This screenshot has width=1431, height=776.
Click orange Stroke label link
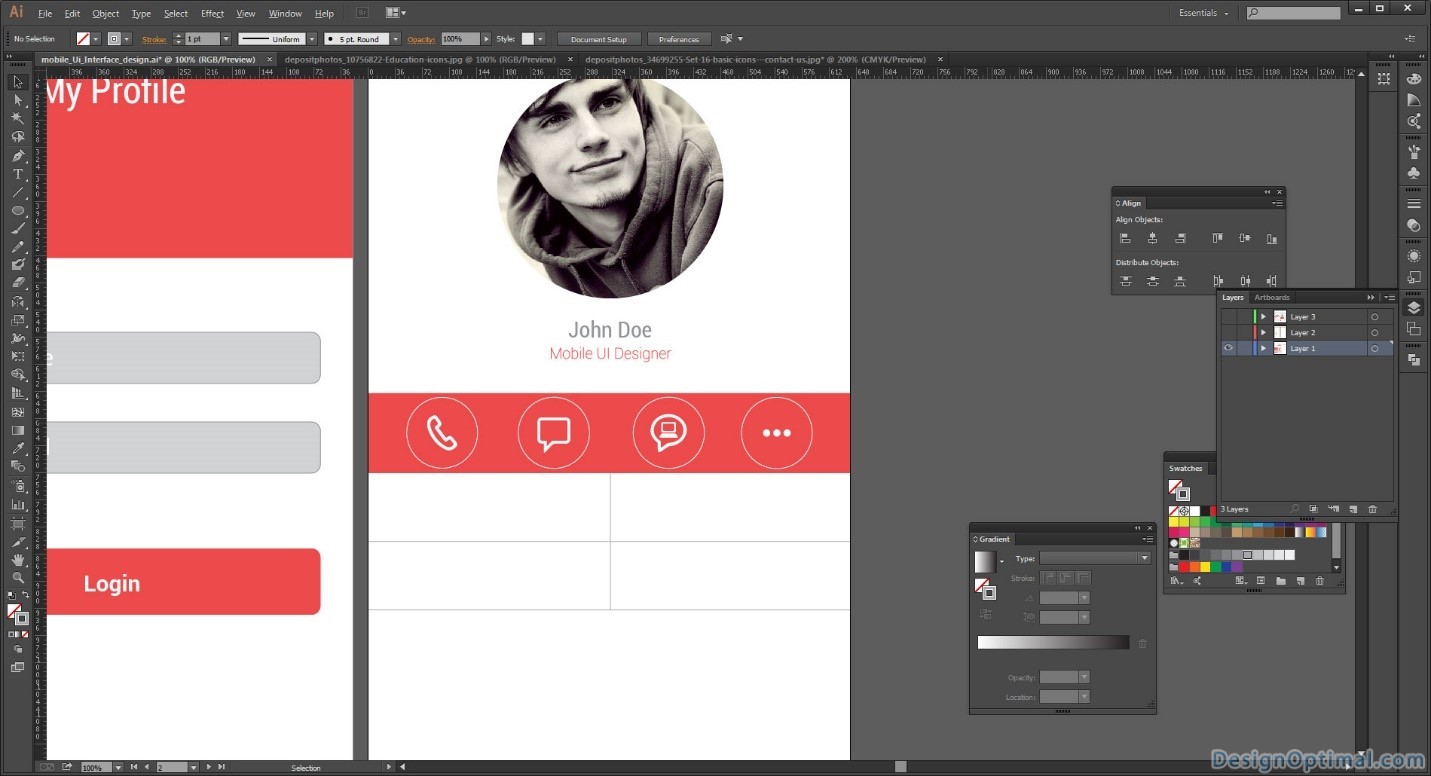(x=154, y=39)
